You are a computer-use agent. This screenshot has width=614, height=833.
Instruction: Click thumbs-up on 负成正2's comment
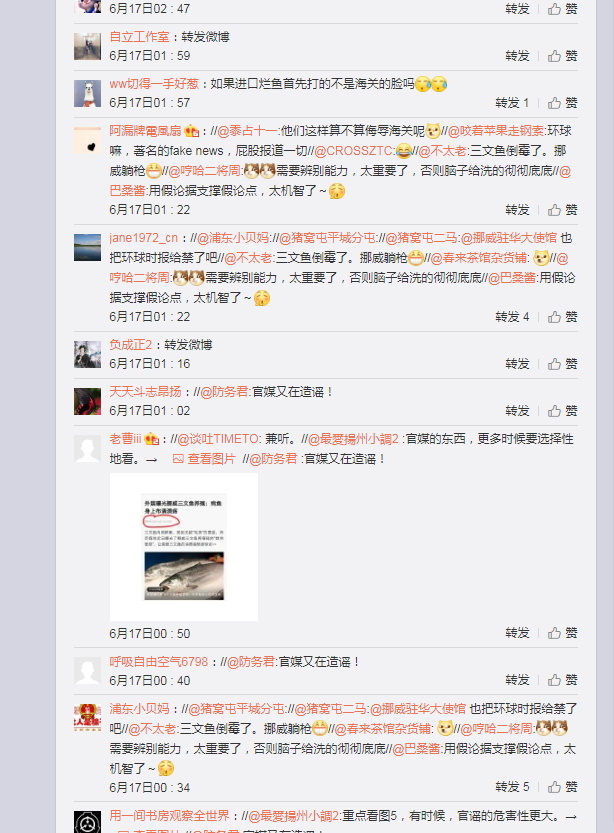click(x=562, y=364)
